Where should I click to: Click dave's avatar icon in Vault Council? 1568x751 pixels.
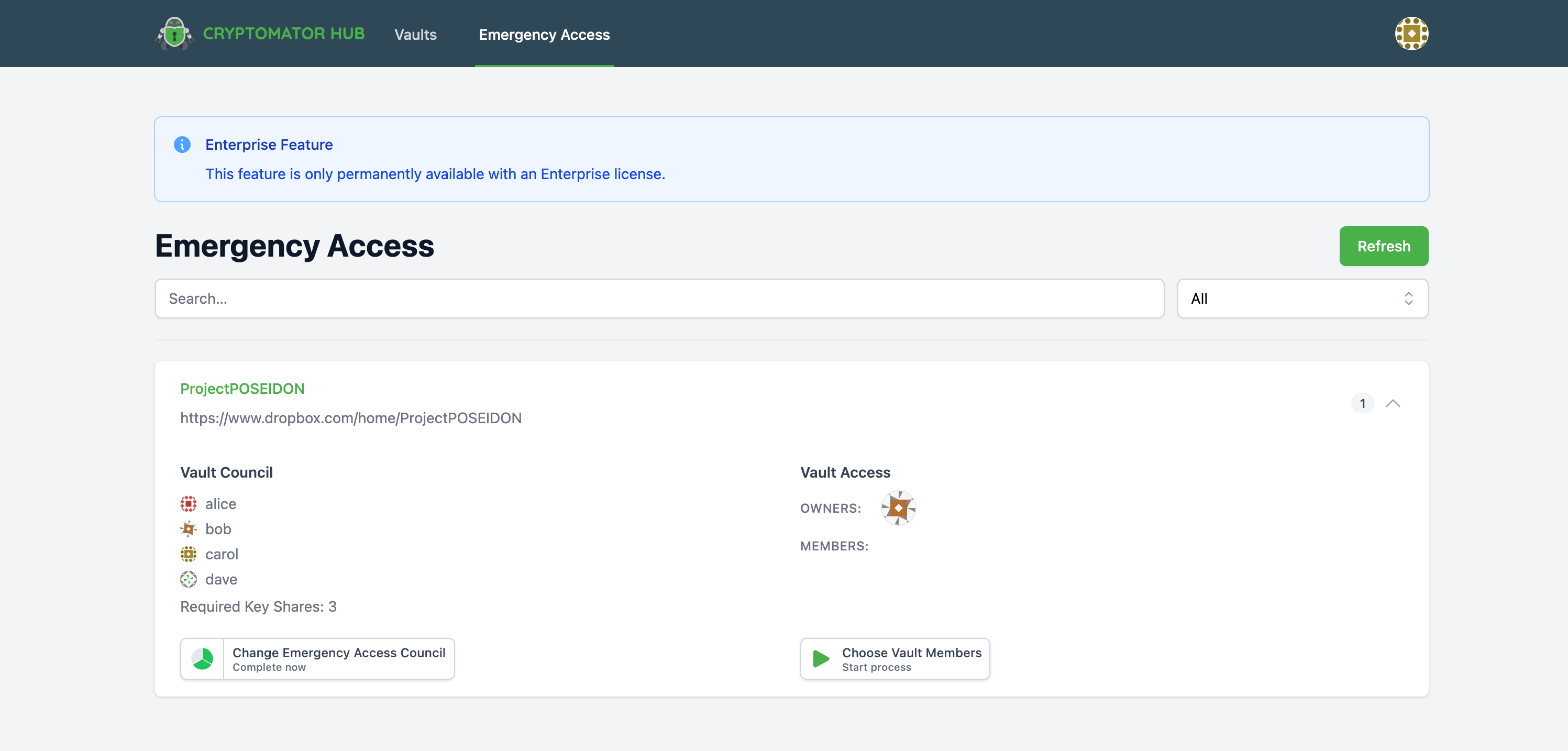[189, 579]
